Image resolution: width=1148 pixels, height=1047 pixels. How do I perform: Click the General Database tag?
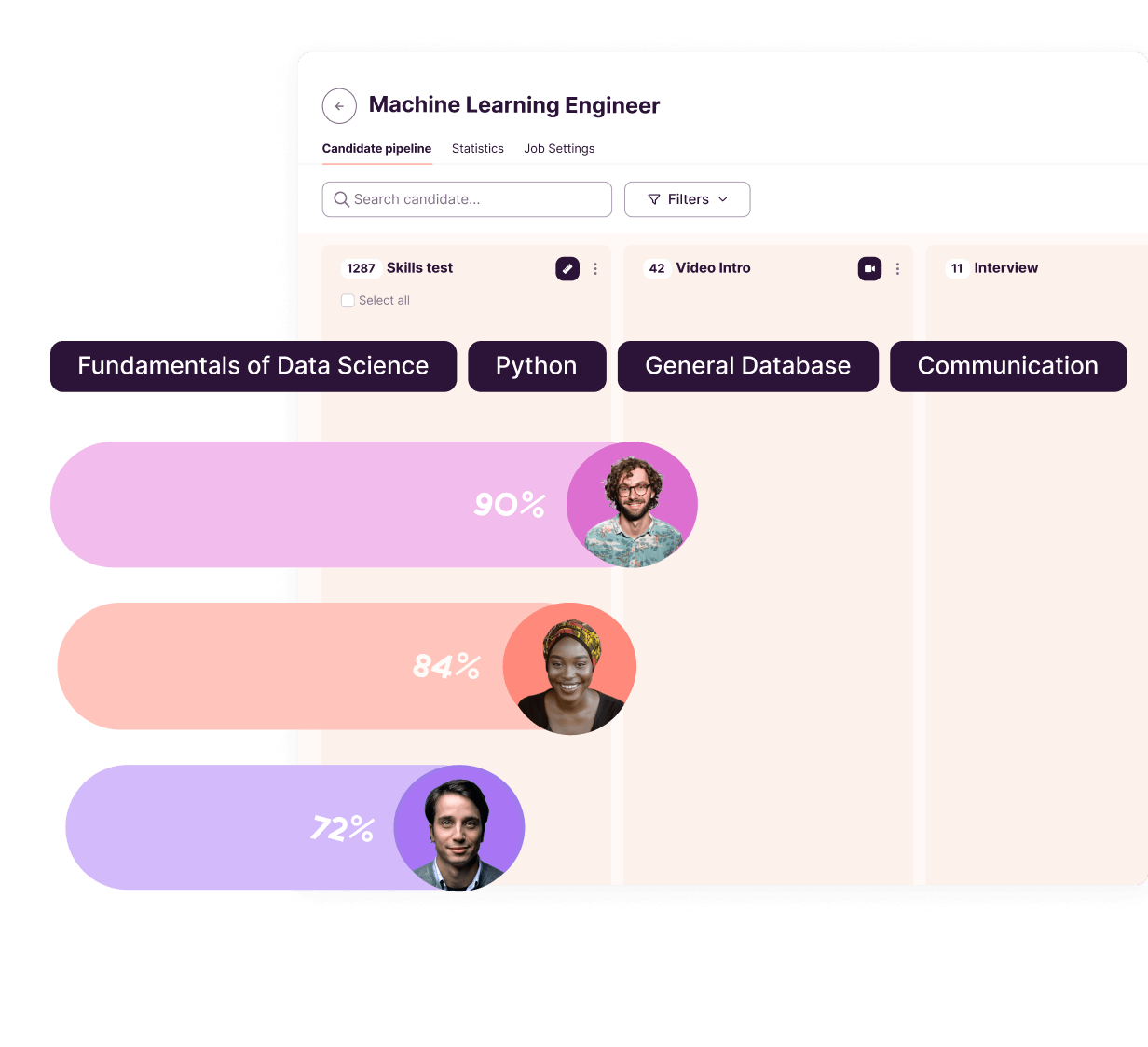tap(747, 366)
